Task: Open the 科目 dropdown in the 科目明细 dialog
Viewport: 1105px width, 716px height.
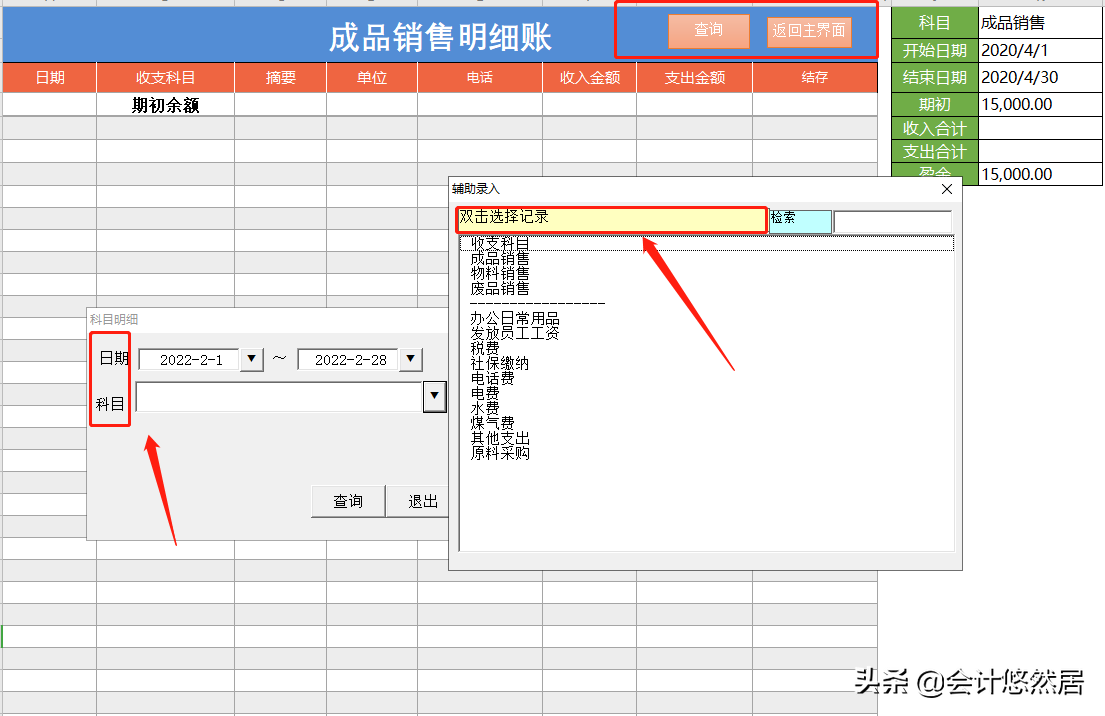Action: (x=434, y=396)
